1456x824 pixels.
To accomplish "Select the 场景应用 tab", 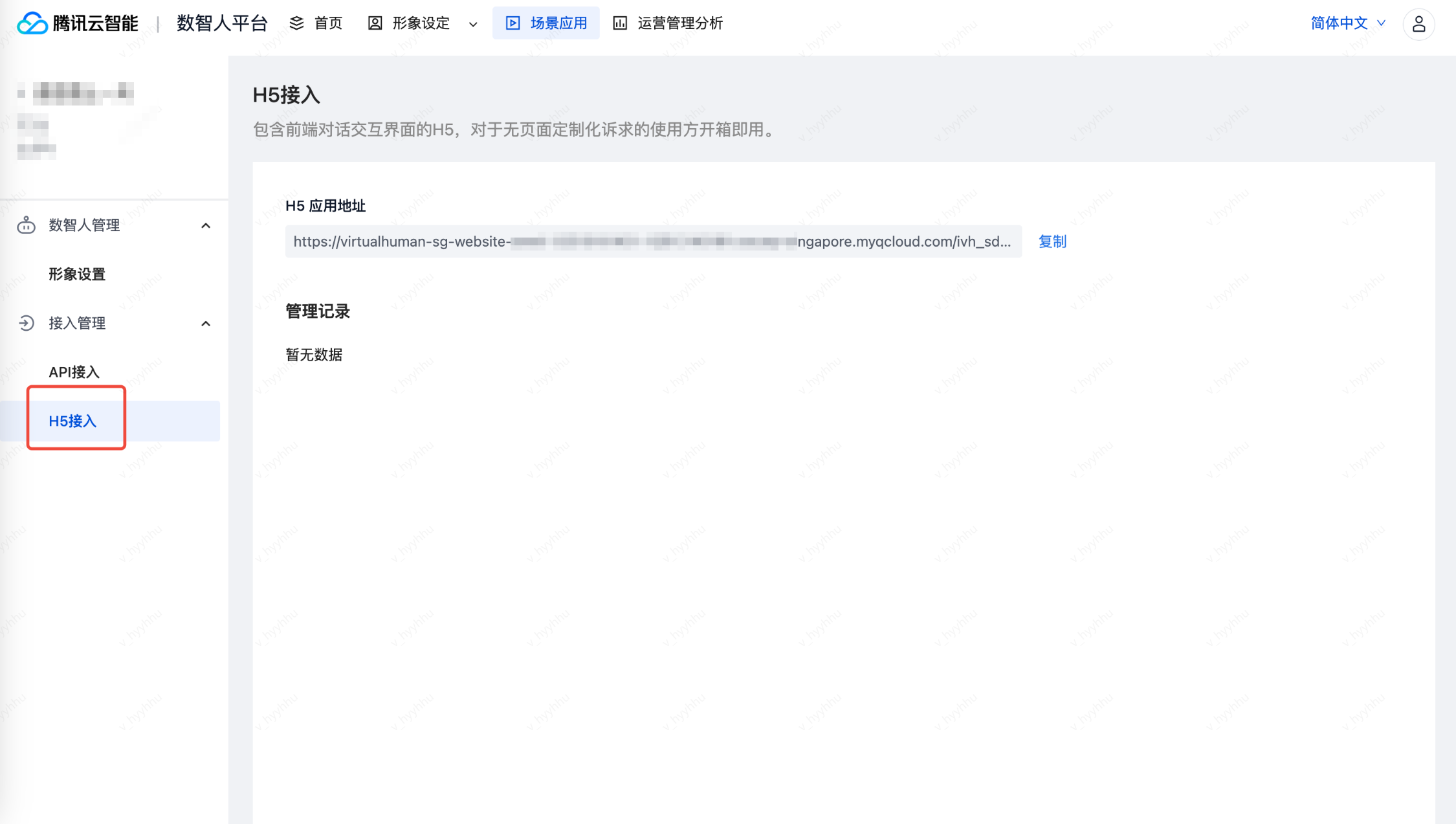I will click(x=558, y=23).
